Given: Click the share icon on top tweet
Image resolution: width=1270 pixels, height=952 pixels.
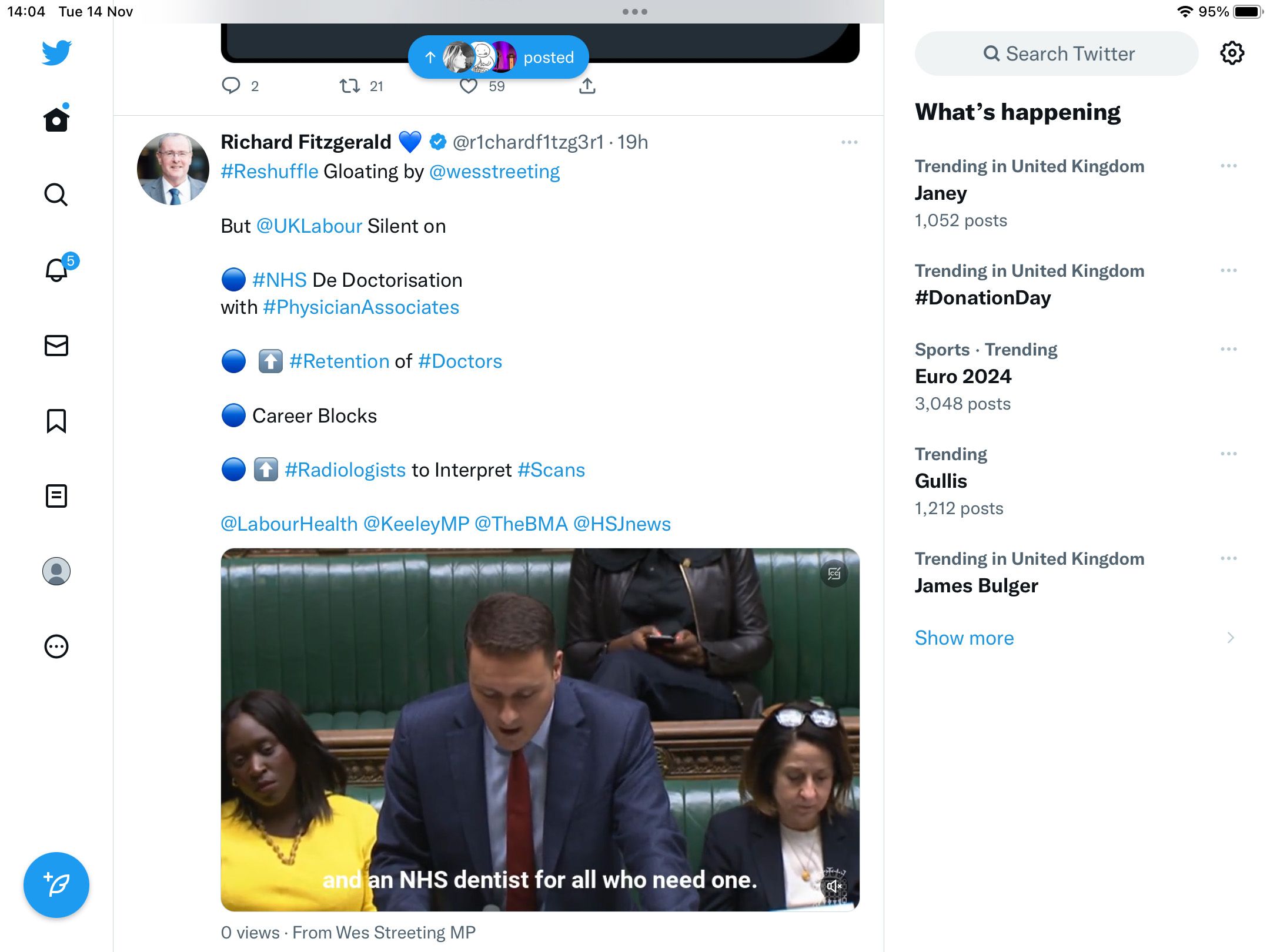Looking at the screenshot, I should pos(587,86).
